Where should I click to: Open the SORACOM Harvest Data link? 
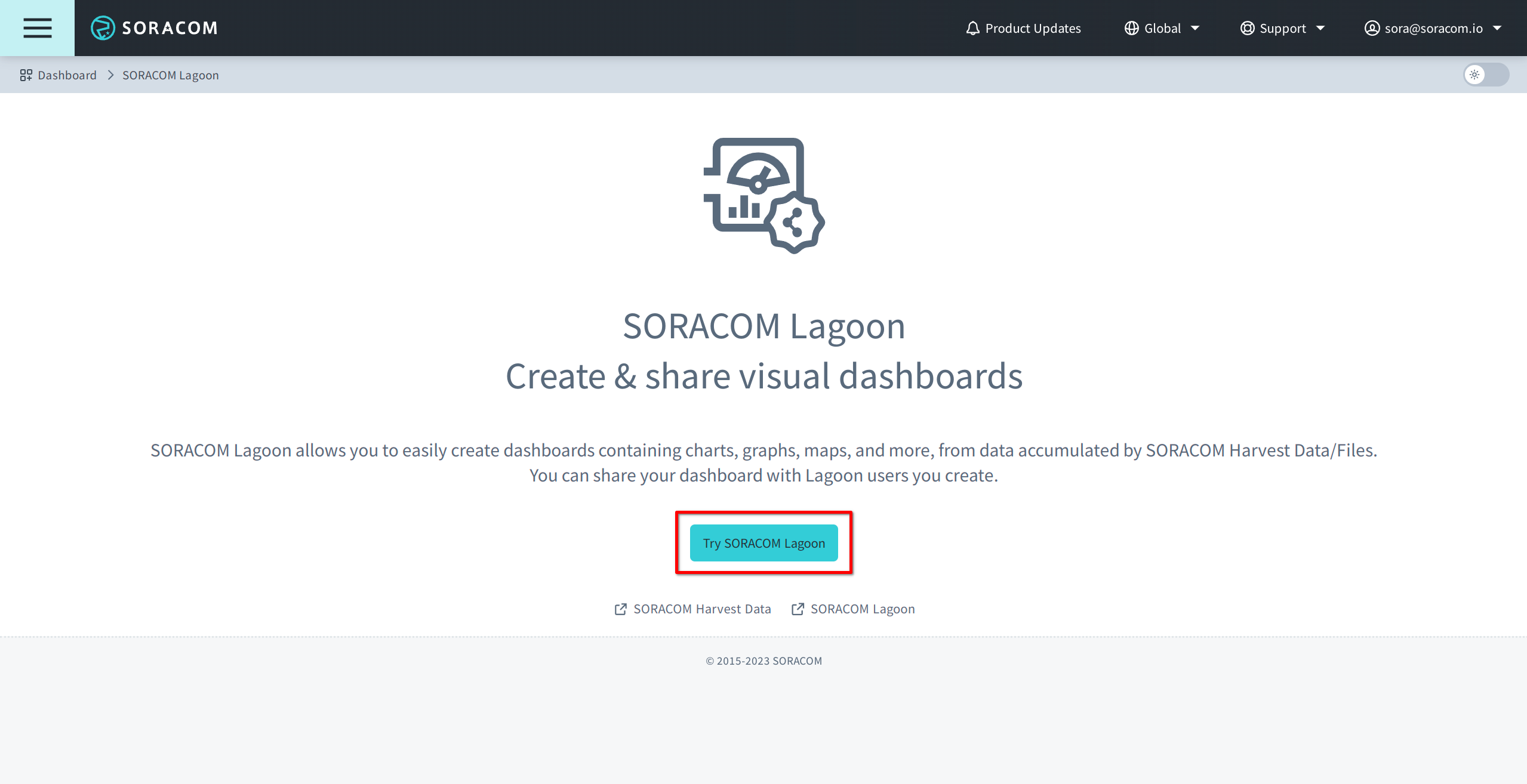point(703,609)
